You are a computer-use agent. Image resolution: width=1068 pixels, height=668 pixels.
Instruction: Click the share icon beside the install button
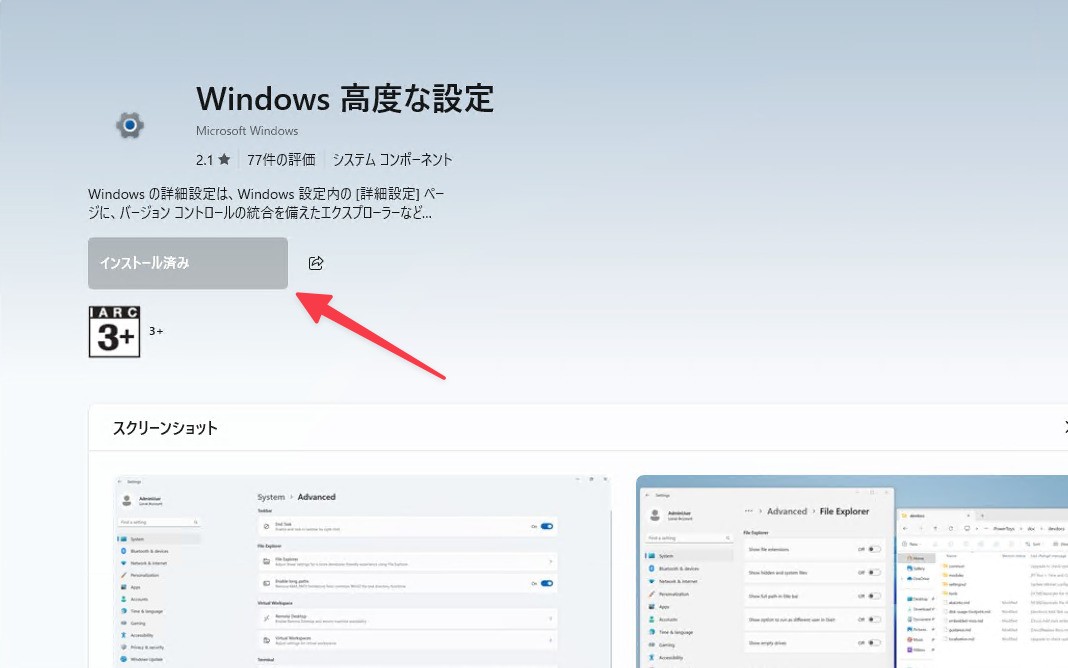coord(316,264)
